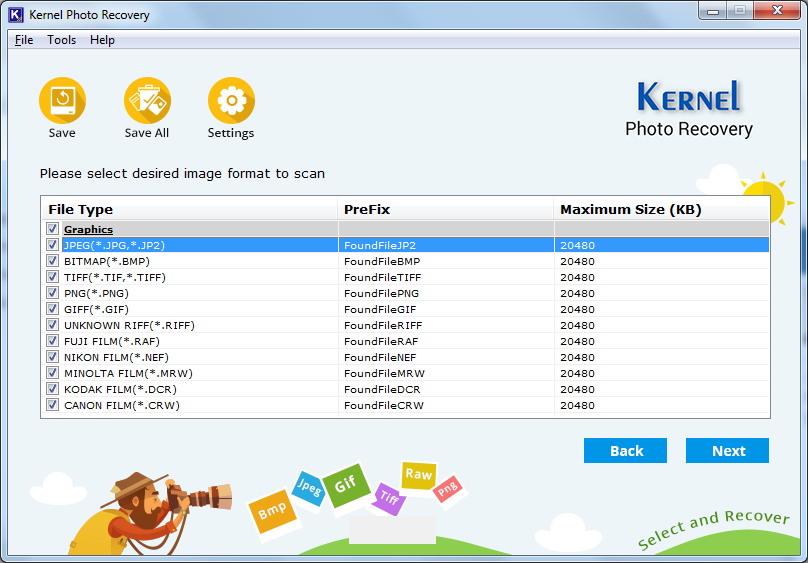Open the Settings gear icon
The height and width of the screenshot is (563, 808).
(231, 100)
